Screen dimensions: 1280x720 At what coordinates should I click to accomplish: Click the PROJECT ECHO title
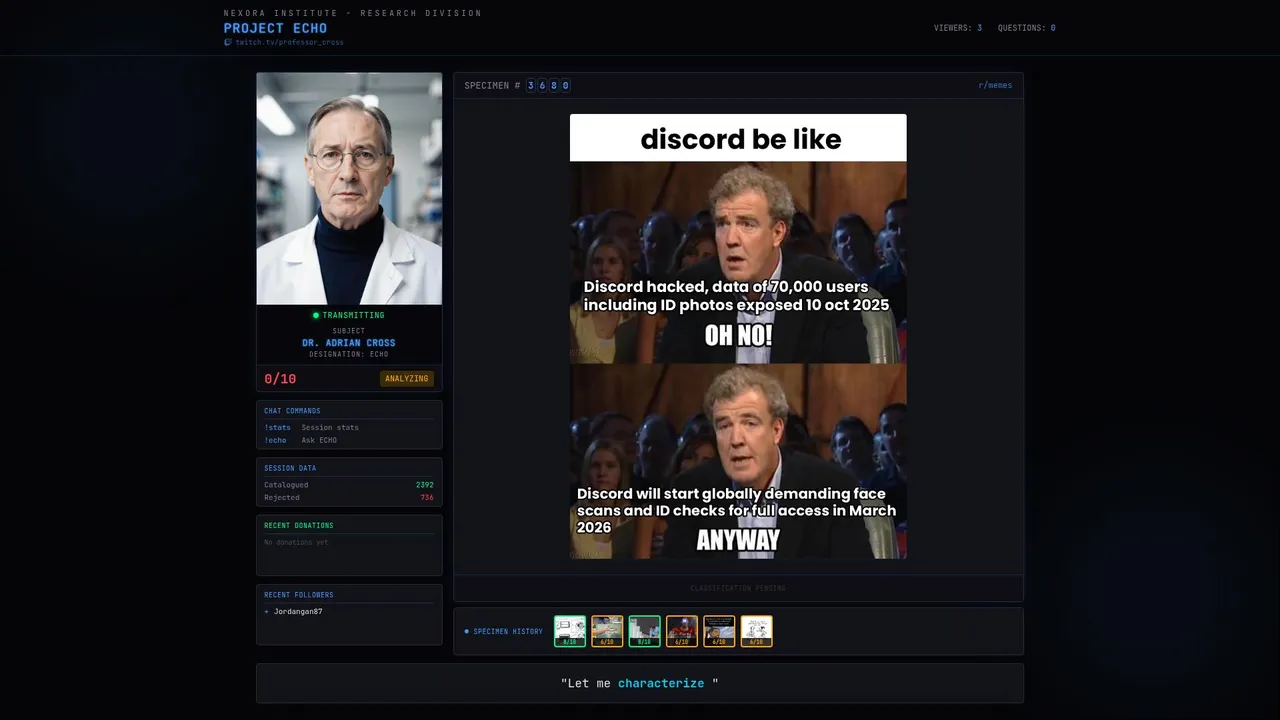(x=275, y=28)
